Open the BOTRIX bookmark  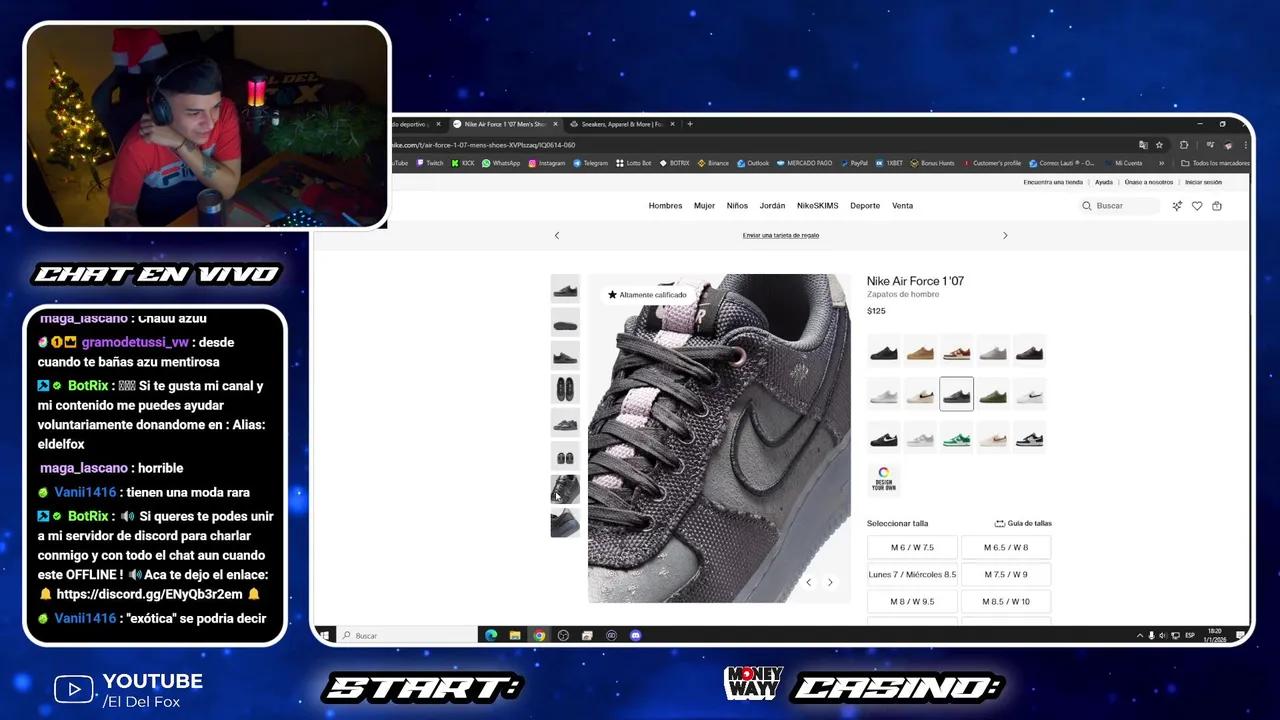[x=675, y=163]
